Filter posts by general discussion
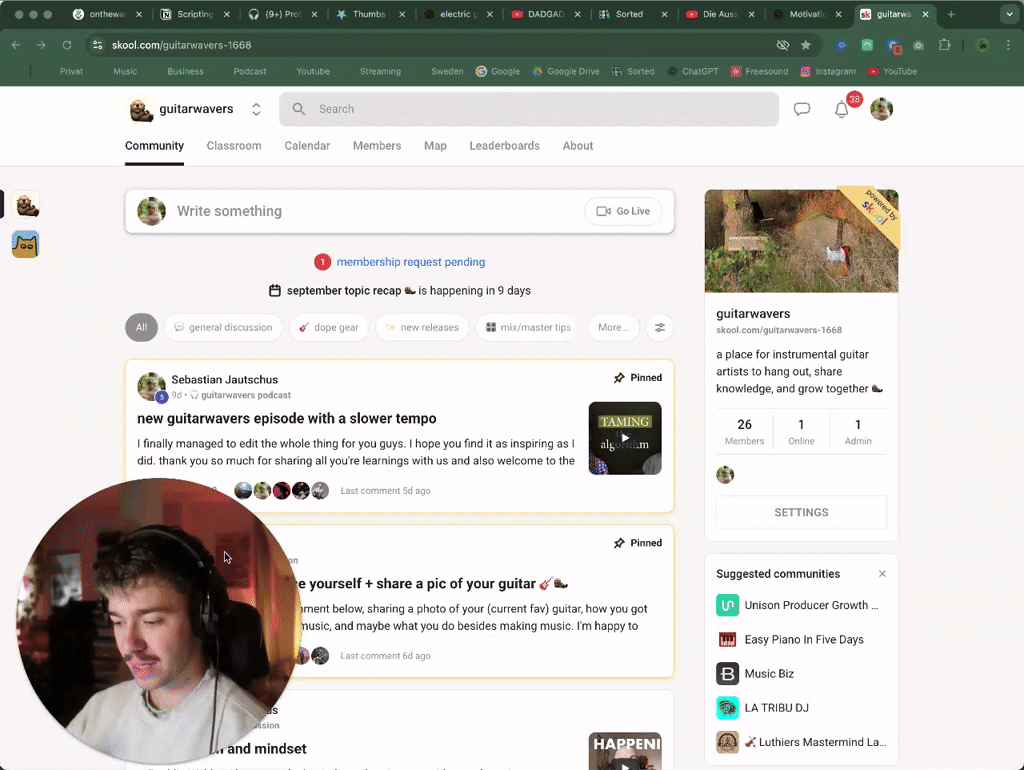The image size is (1024, 770). click(223, 327)
